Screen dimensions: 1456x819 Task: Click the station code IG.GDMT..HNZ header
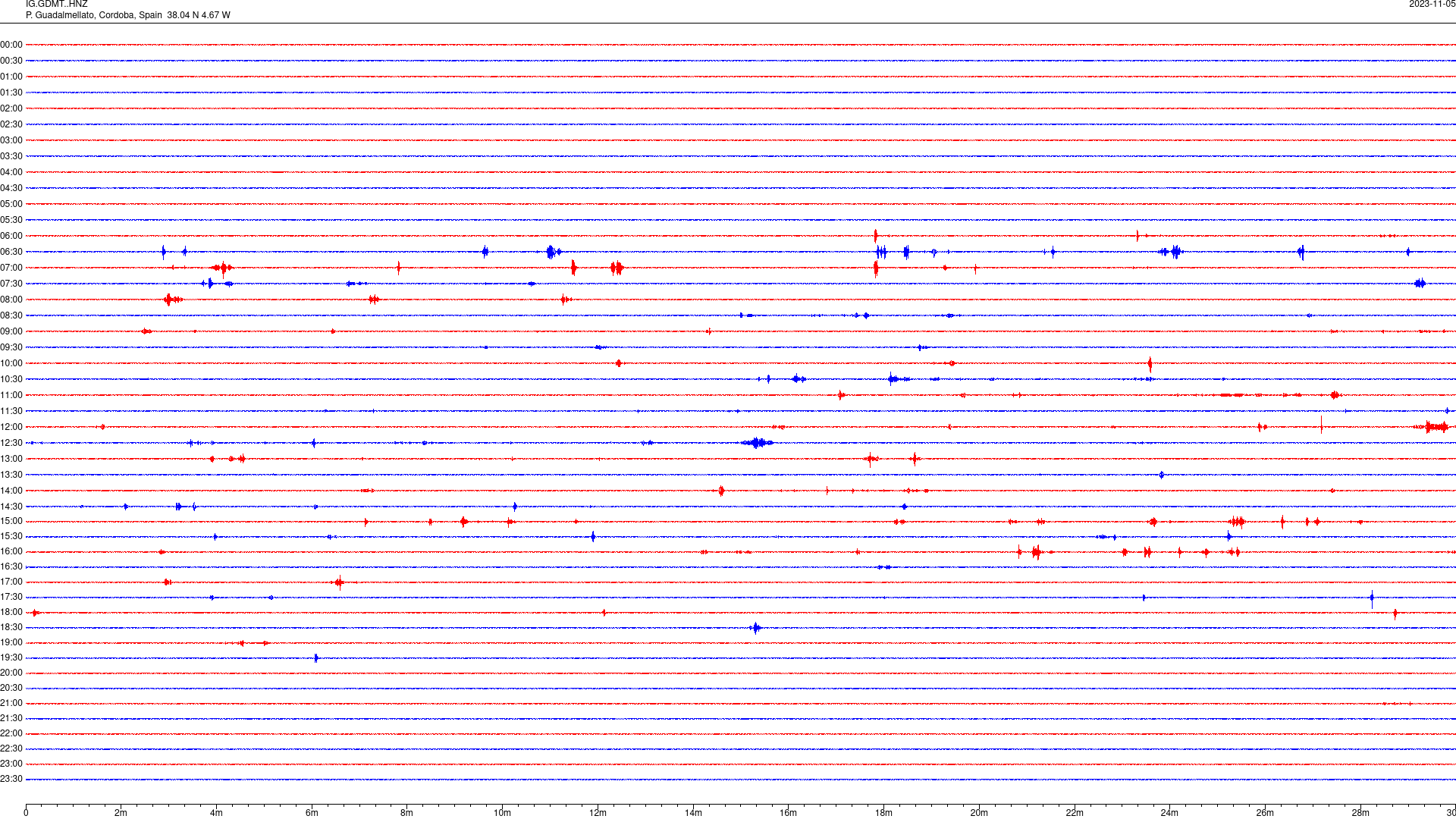(x=57, y=5)
